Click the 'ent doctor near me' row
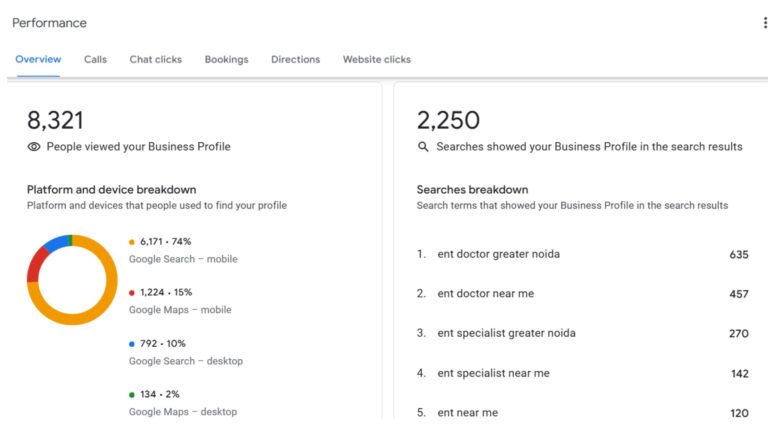This screenshot has height=432, width=768. coord(487,294)
